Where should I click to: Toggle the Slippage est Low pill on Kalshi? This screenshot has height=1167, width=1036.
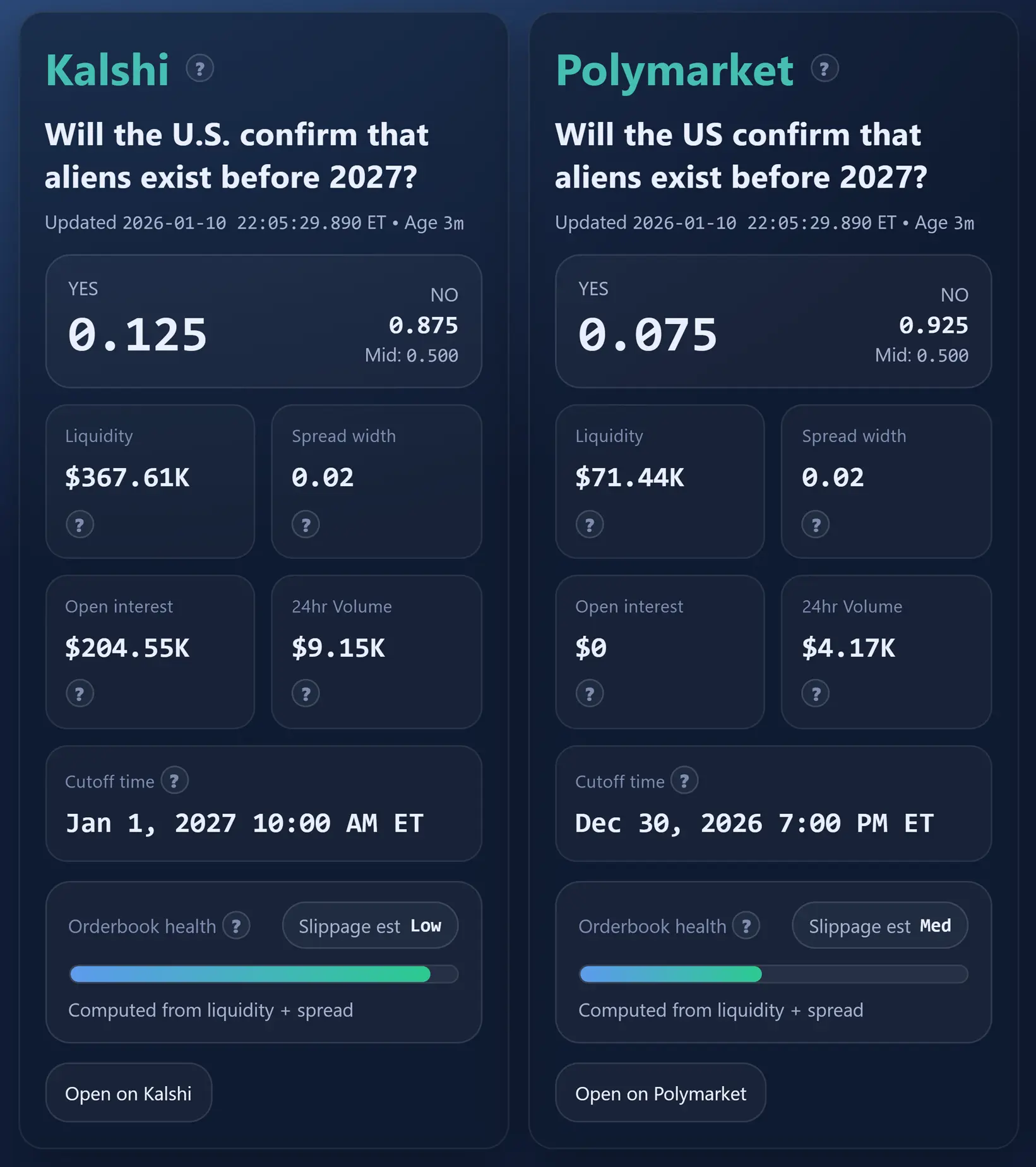click(x=370, y=925)
